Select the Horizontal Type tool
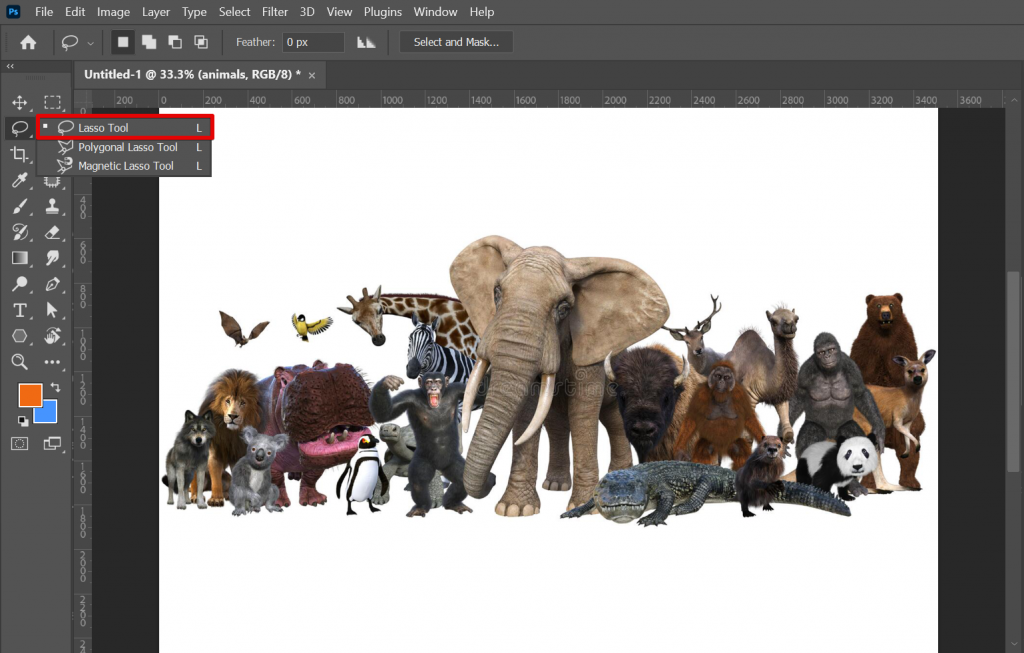The image size is (1024, 653). click(x=20, y=310)
